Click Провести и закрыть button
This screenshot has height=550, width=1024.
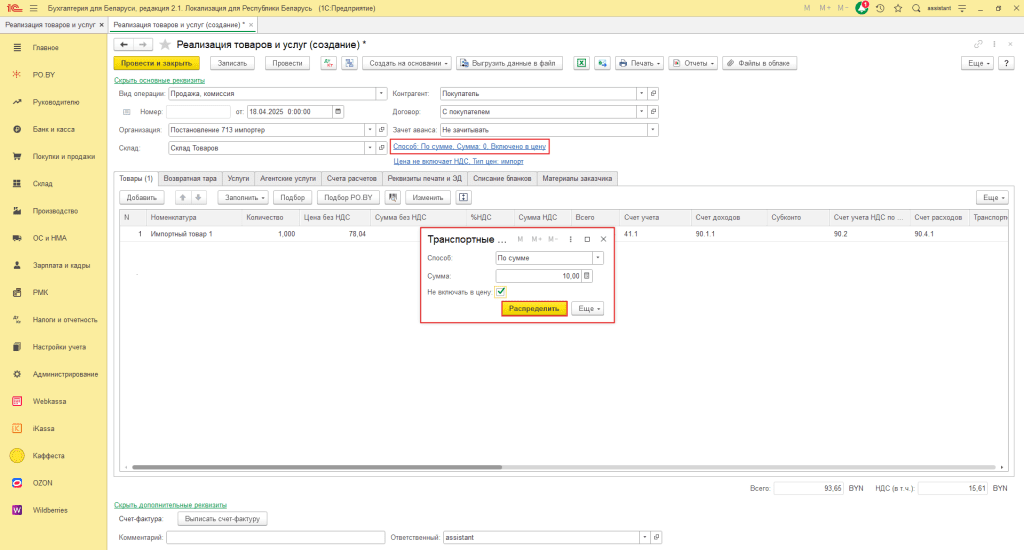pyautogui.click(x=157, y=63)
